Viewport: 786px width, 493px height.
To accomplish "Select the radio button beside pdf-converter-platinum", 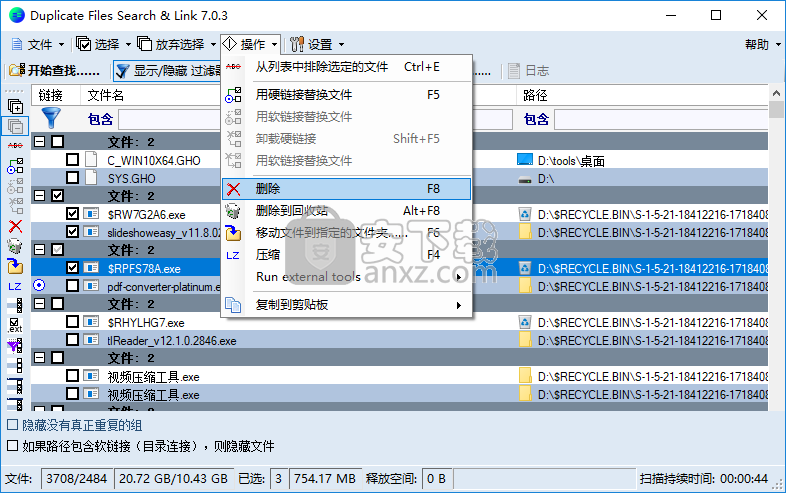I will click(x=40, y=286).
